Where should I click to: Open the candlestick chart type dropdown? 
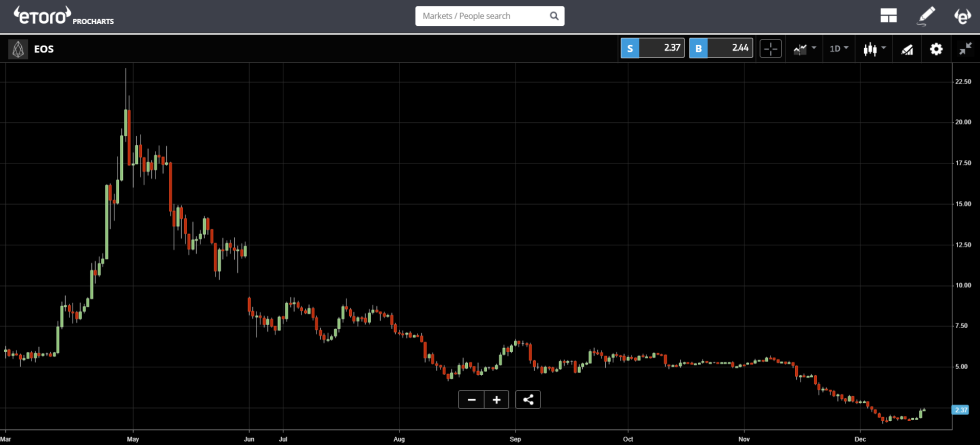(873, 49)
